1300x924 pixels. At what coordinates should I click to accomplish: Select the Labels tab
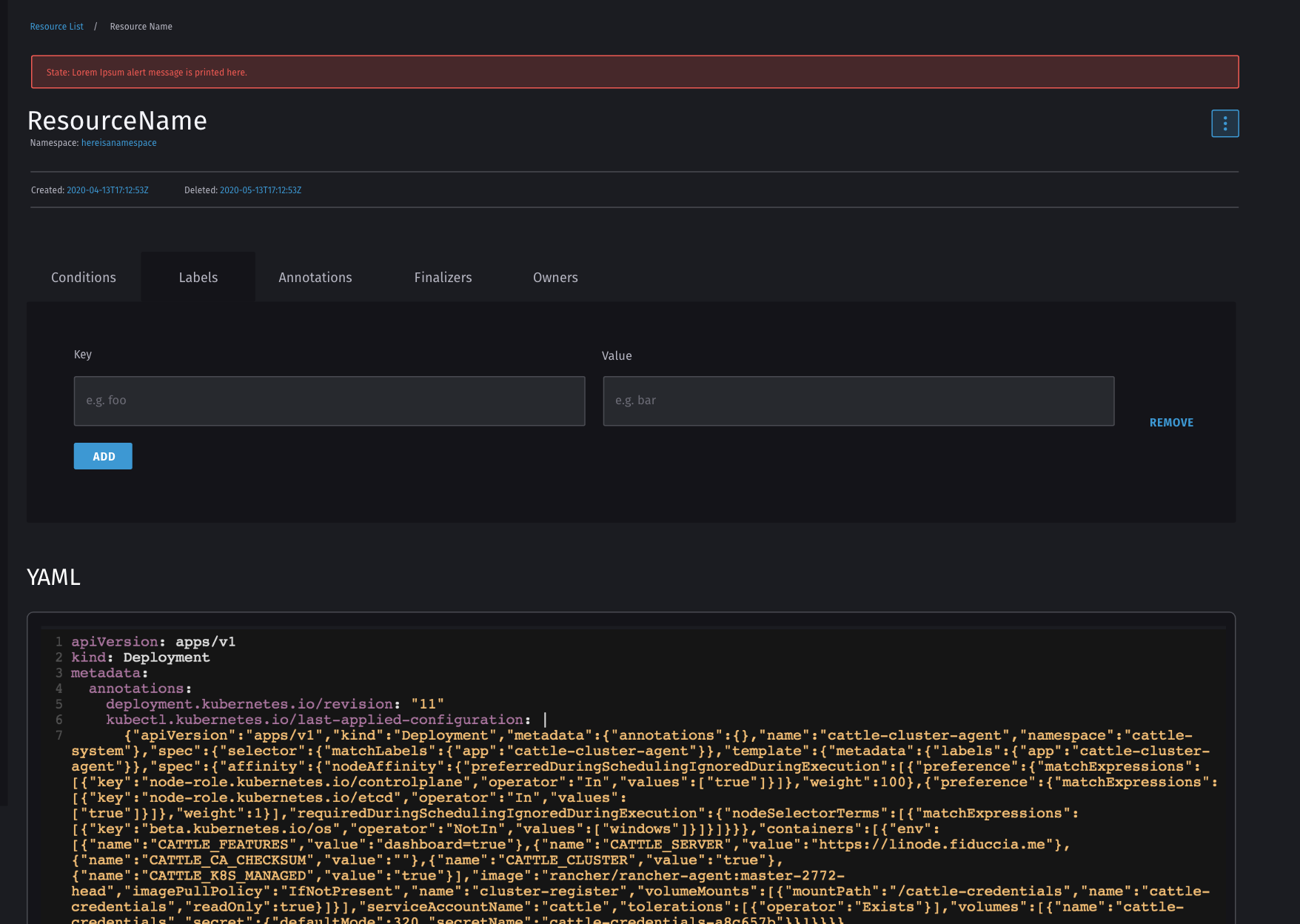click(x=198, y=277)
